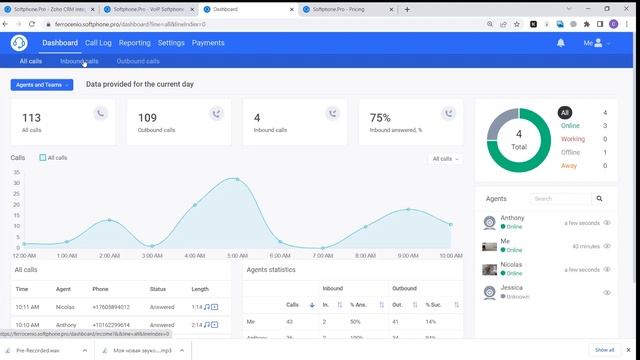This screenshot has width=640, height=360.
Task: Open browser extensions puzzle icon
Action: click(x=587, y=24)
